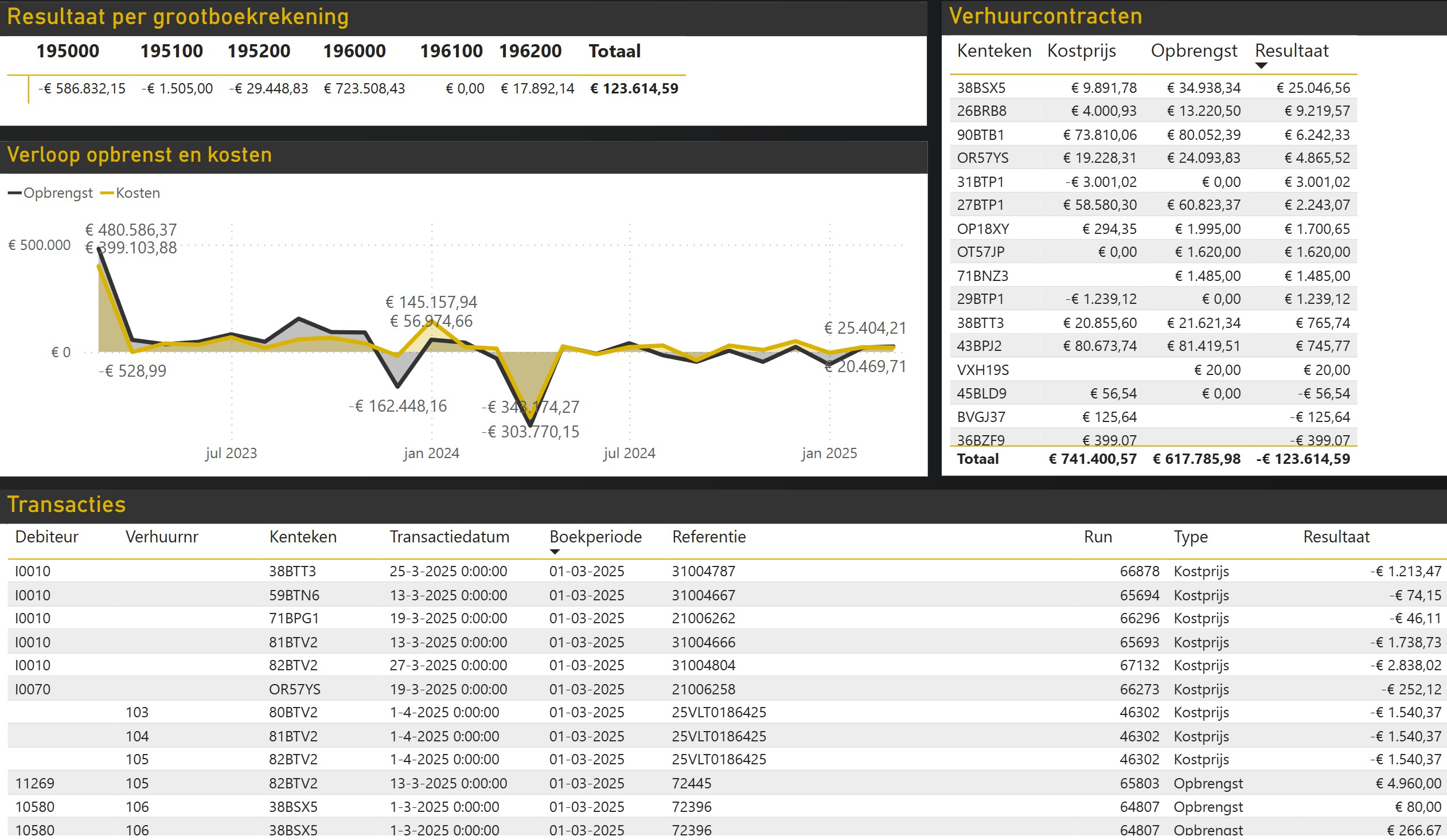The height and width of the screenshot is (840, 1447).
Task: Click the jan 2024 axis label
Action: click(x=431, y=454)
